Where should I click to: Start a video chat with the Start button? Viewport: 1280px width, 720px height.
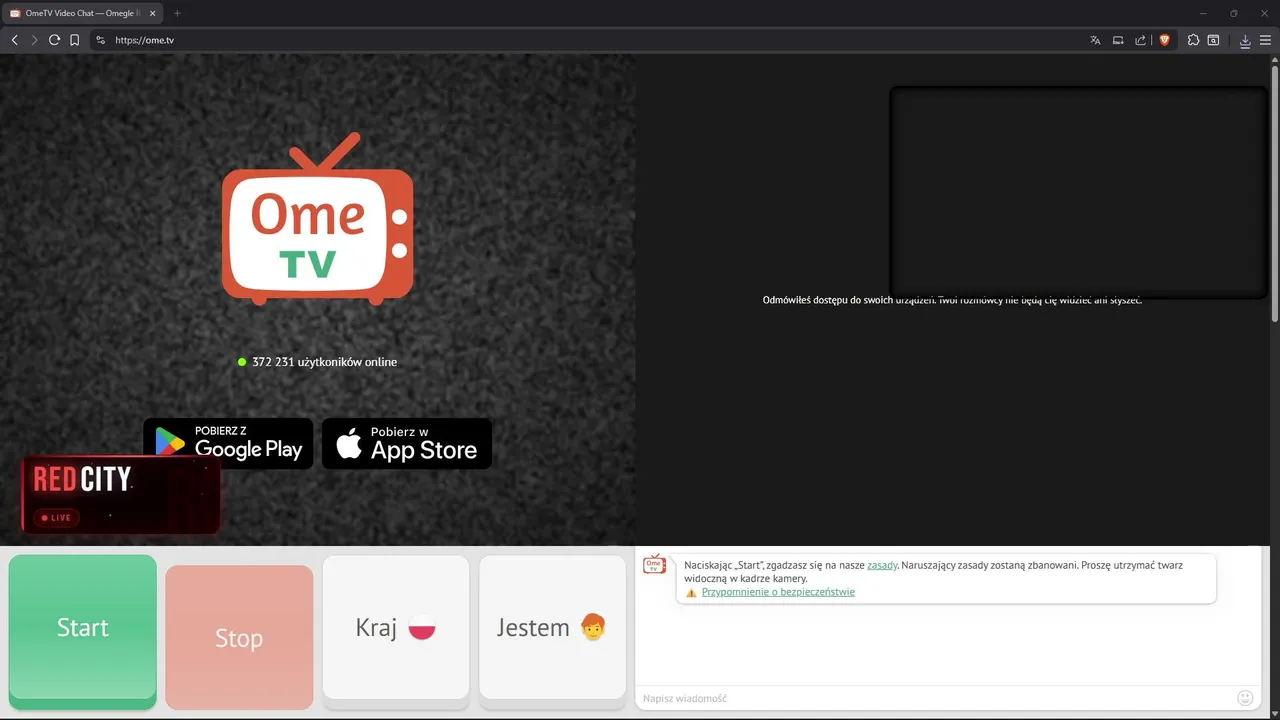pyautogui.click(x=83, y=630)
